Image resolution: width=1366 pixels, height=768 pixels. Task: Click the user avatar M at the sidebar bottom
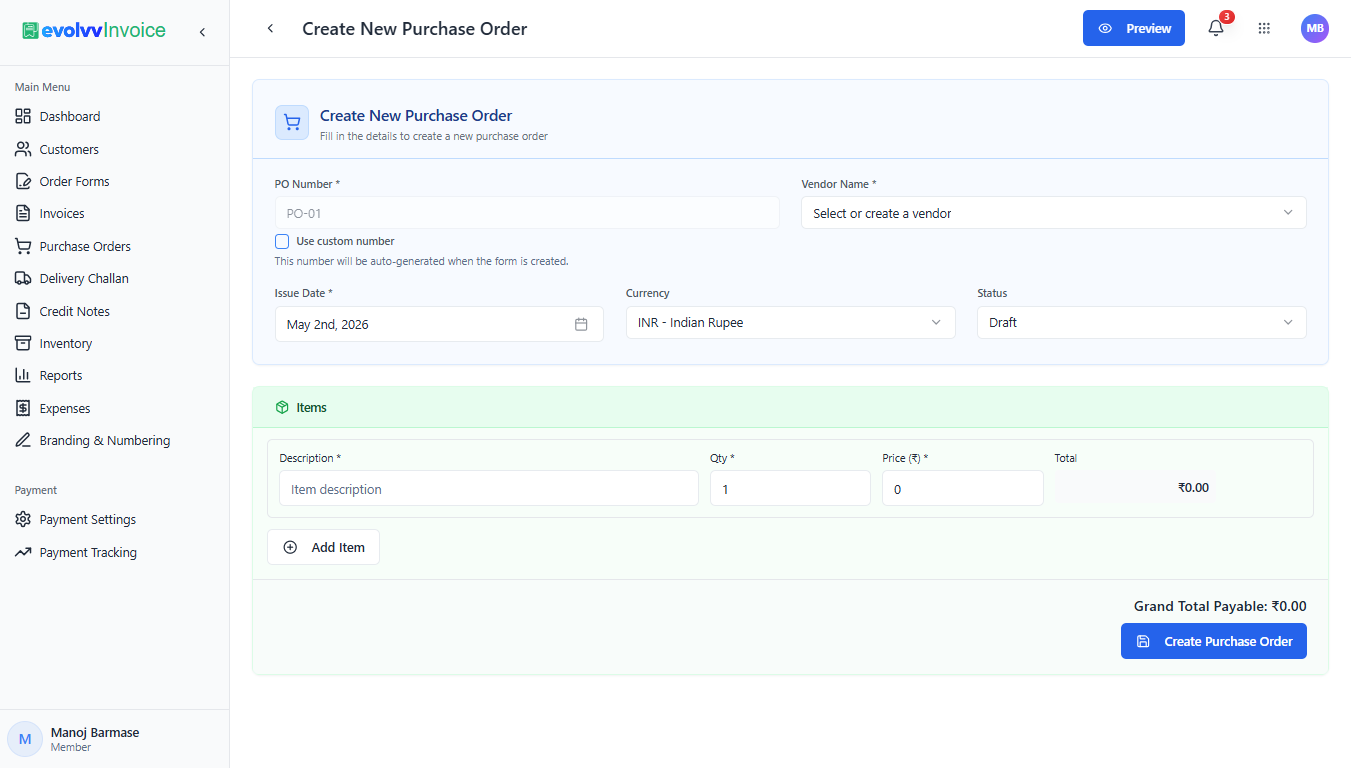coord(25,739)
